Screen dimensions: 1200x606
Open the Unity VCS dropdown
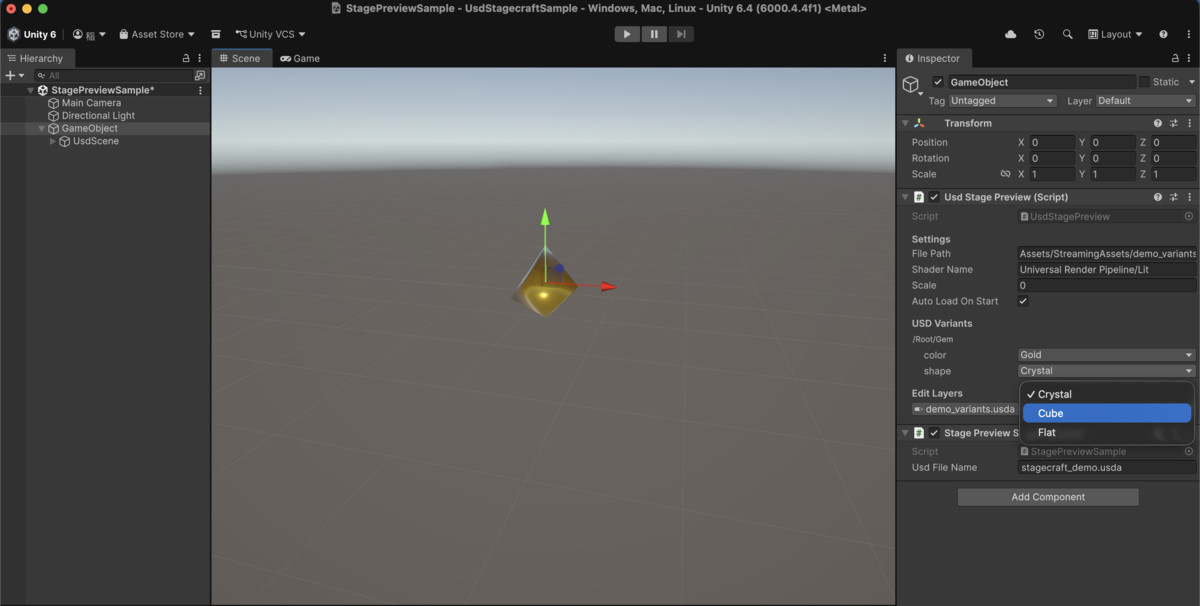coord(271,34)
